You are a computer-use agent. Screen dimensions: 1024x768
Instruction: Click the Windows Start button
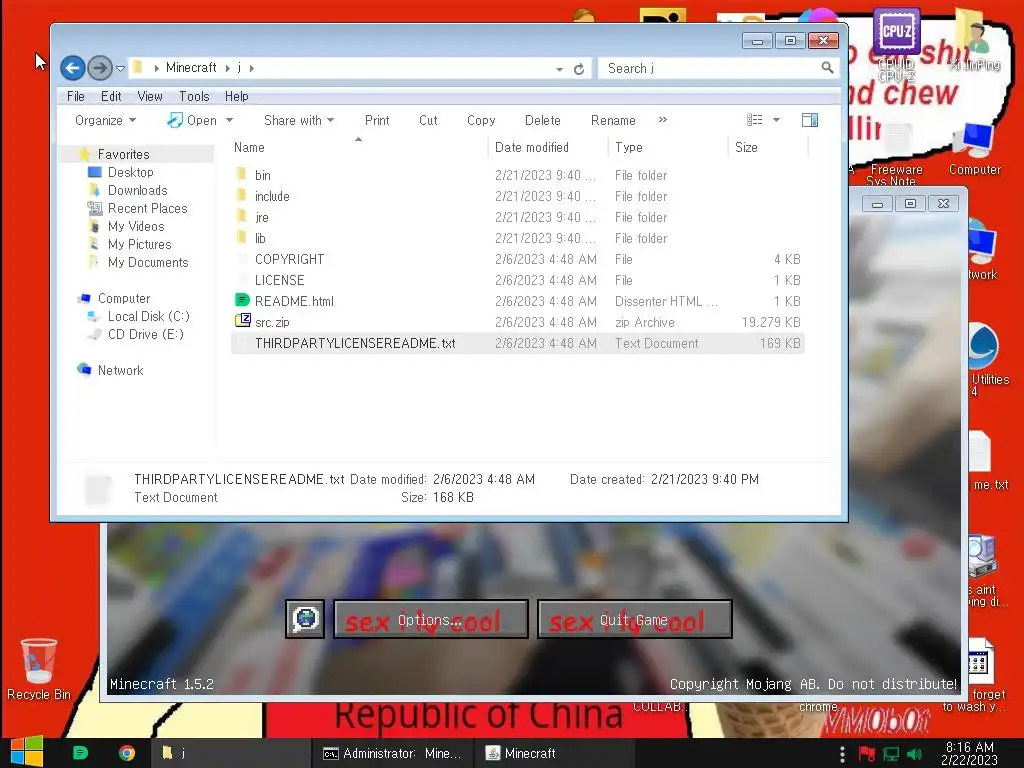27,752
